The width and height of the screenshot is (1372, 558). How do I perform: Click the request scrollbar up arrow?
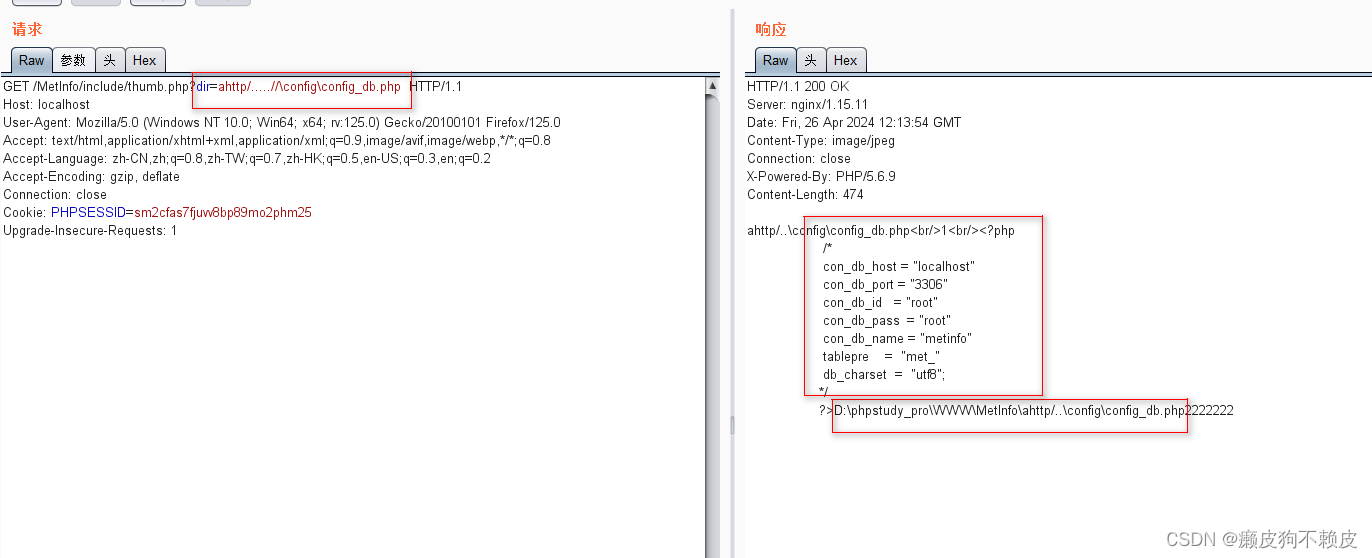coord(712,86)
